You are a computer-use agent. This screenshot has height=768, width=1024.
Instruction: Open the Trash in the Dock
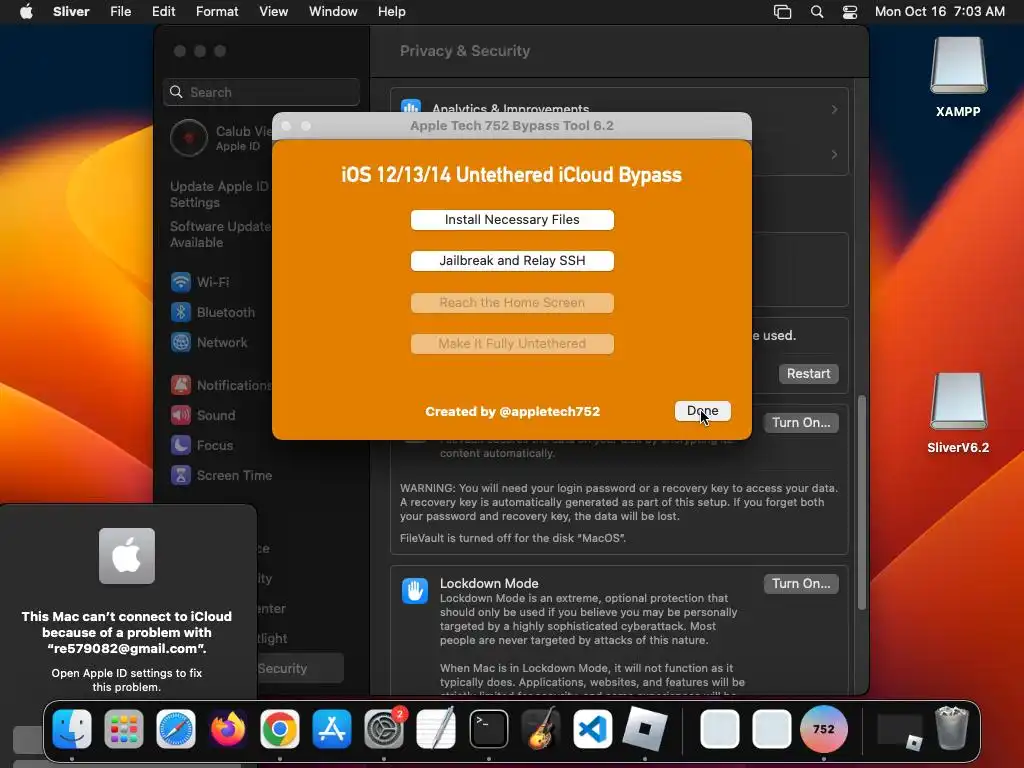952,728
